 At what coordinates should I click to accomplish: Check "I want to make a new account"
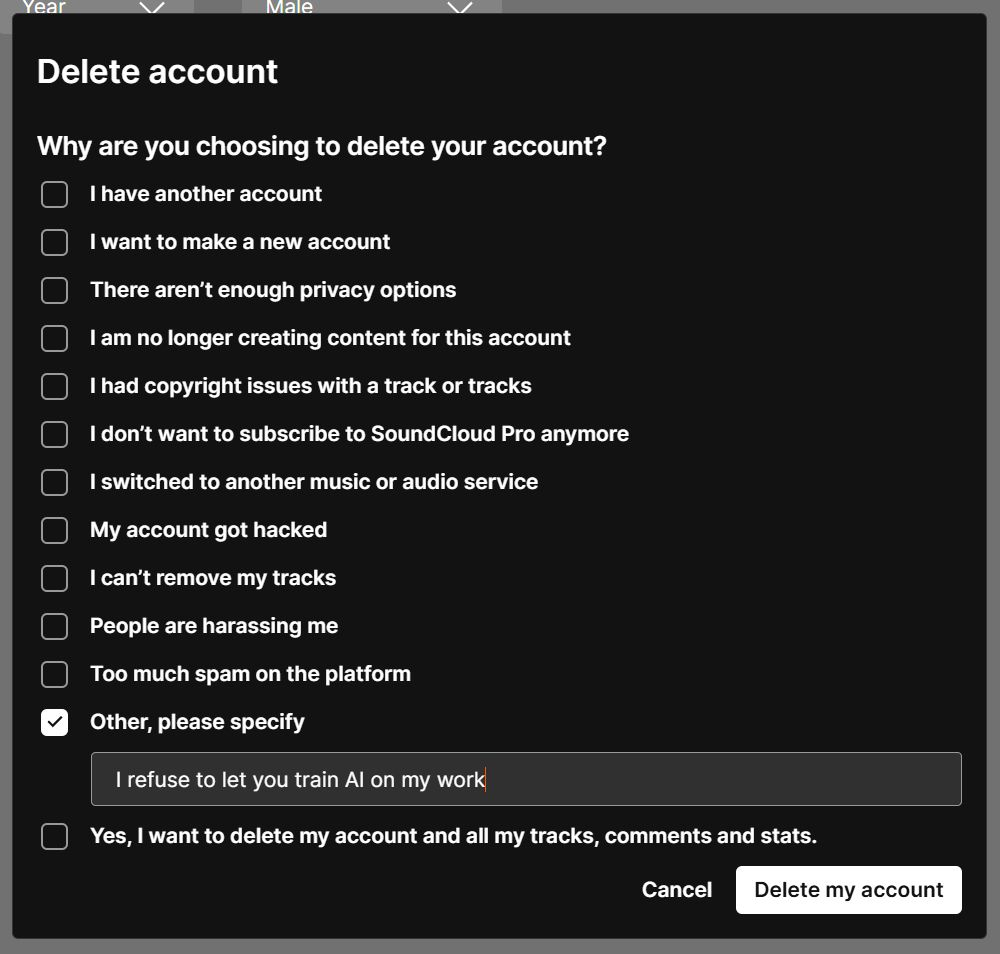tap(54, 242)
